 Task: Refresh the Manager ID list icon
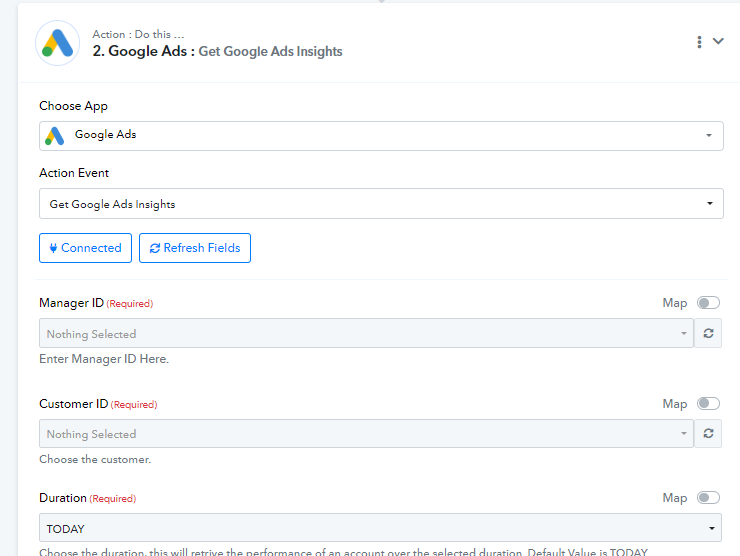coord(708,333)
